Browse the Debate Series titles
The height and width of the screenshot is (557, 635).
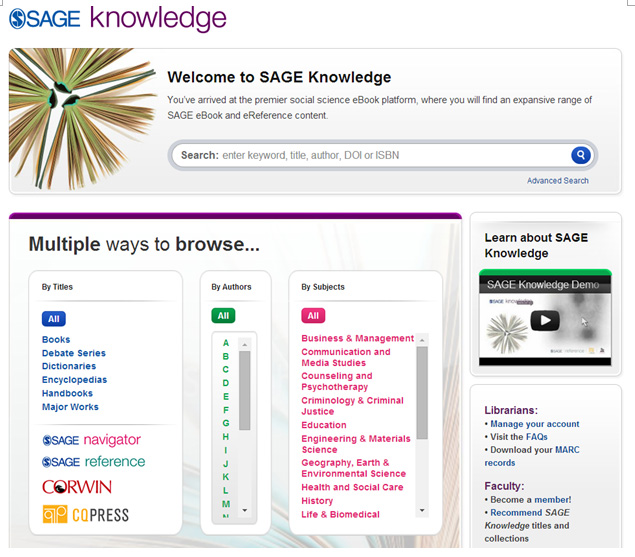pyautogui.click(x=74, y=353)
